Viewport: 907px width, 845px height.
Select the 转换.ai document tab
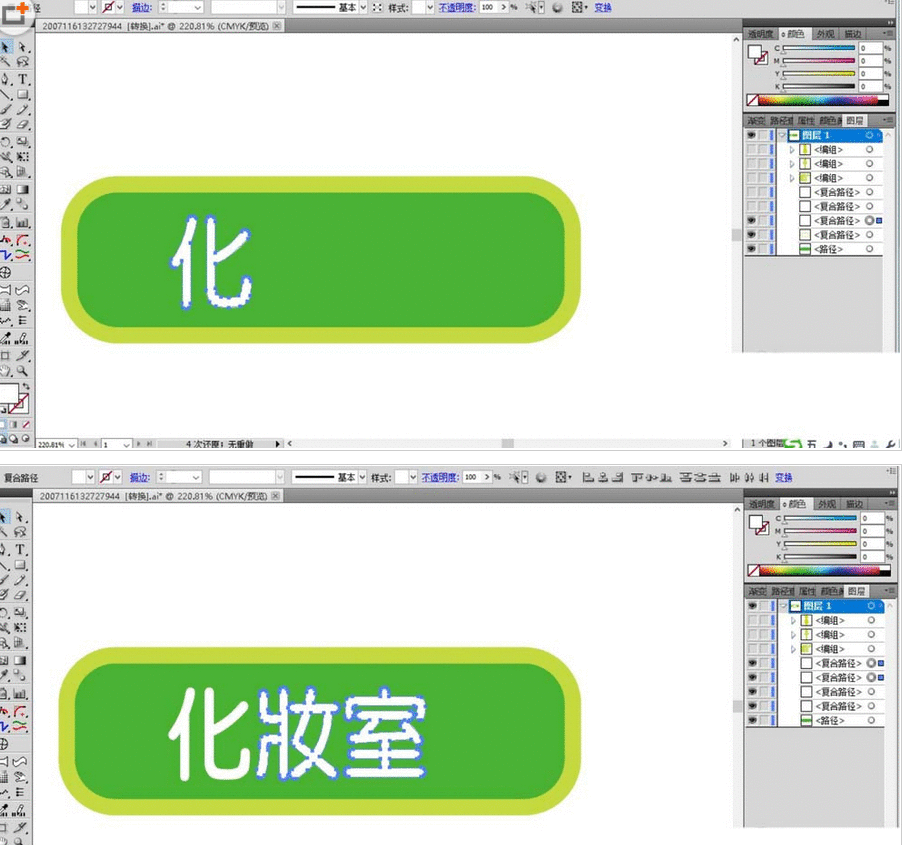(160, 26)
